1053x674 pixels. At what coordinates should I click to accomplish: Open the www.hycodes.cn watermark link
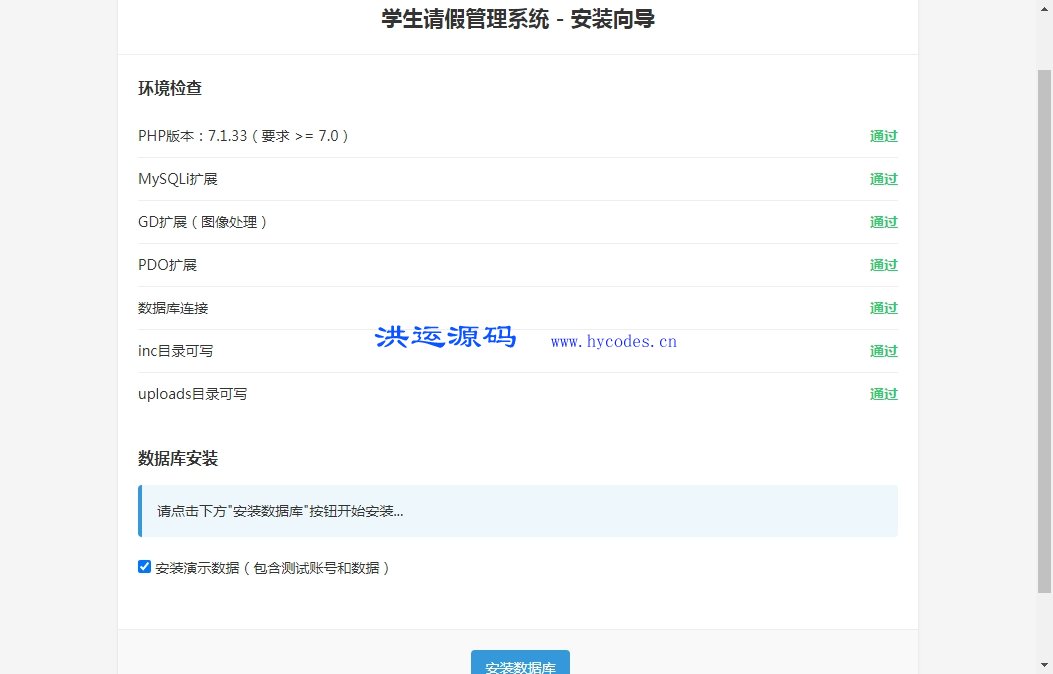[x=613, y=341]
